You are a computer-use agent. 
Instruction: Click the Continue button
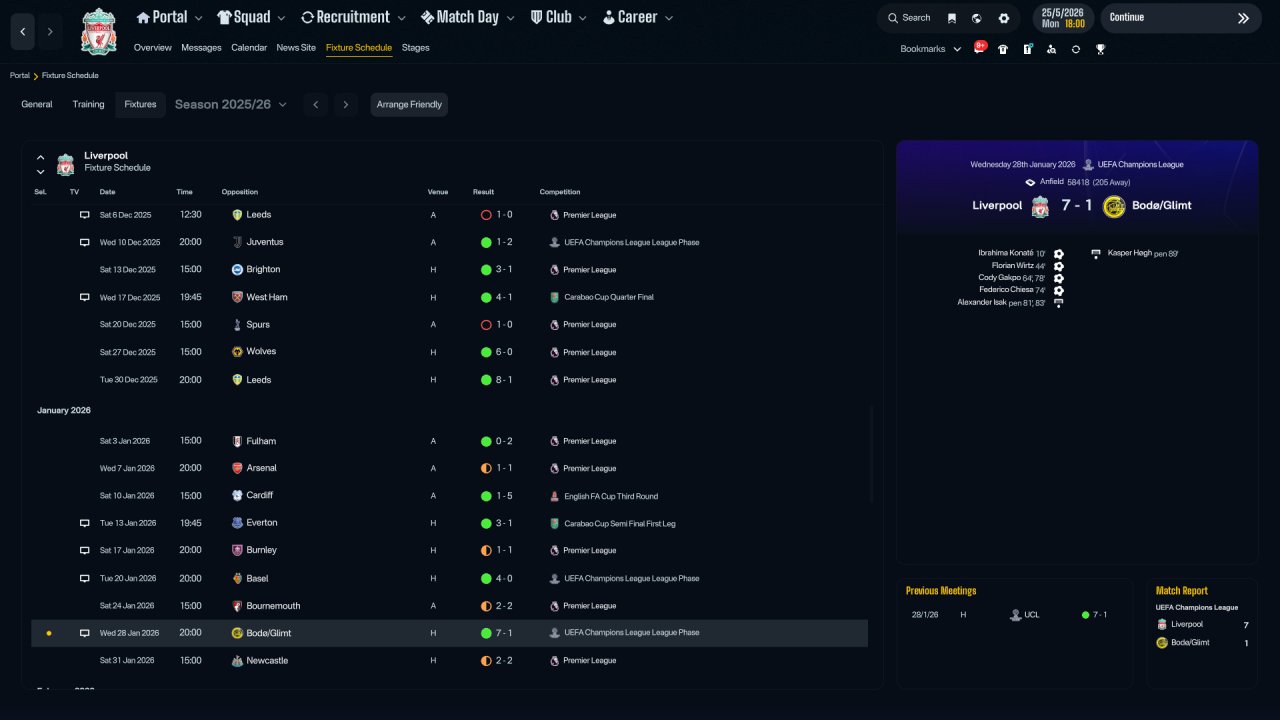(x=1180, y=18)
